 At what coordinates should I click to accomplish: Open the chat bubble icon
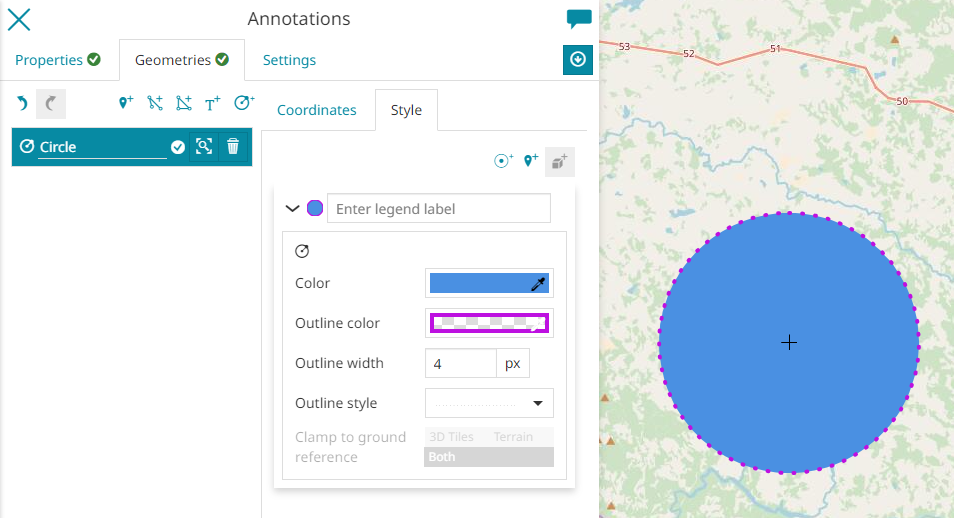(x=579, y=19)
